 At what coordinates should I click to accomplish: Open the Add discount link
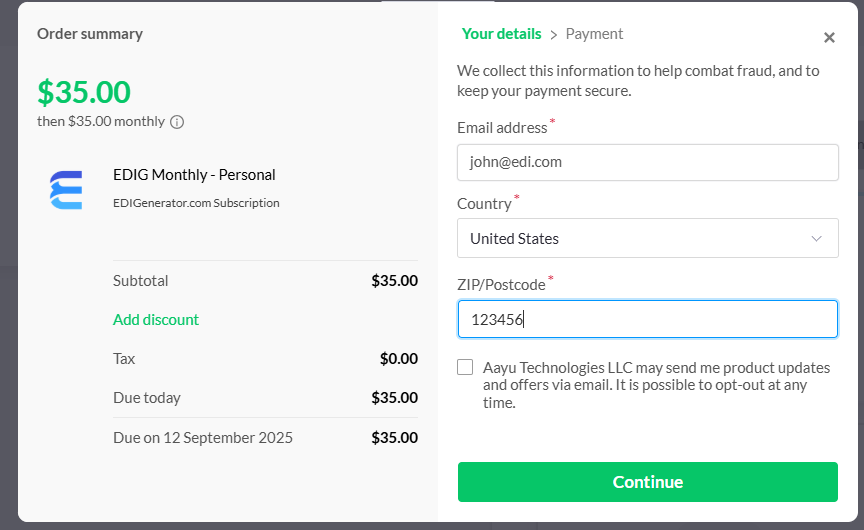tap(156, 320)
